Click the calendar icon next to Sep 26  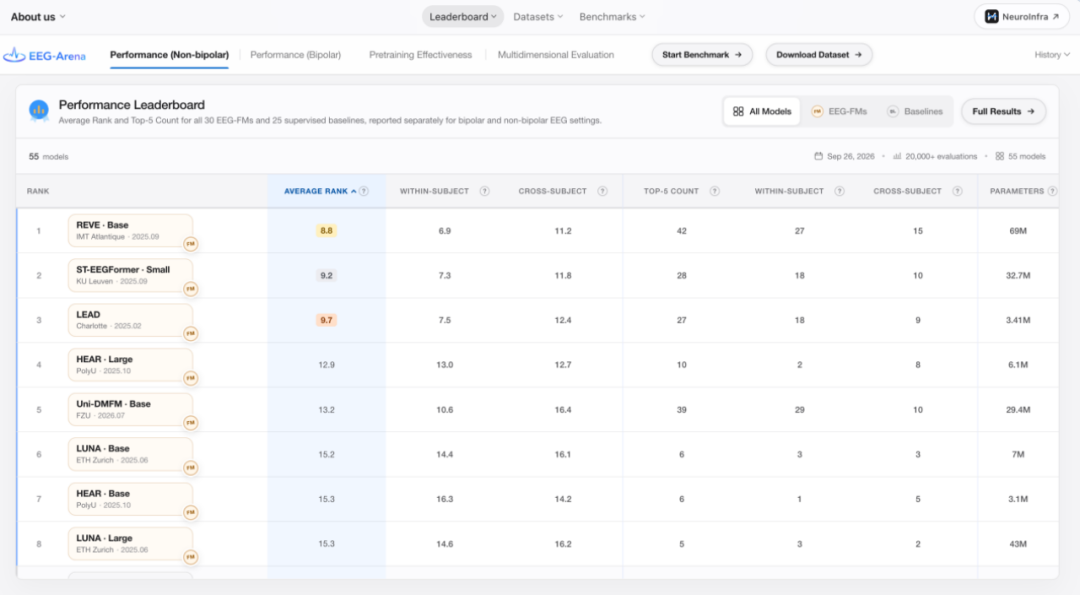(x=818, y=156)
